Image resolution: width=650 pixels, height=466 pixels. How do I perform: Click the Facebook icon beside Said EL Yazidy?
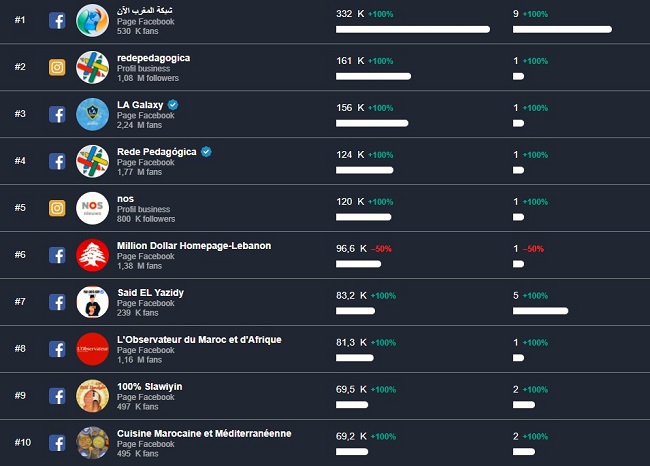57,302
